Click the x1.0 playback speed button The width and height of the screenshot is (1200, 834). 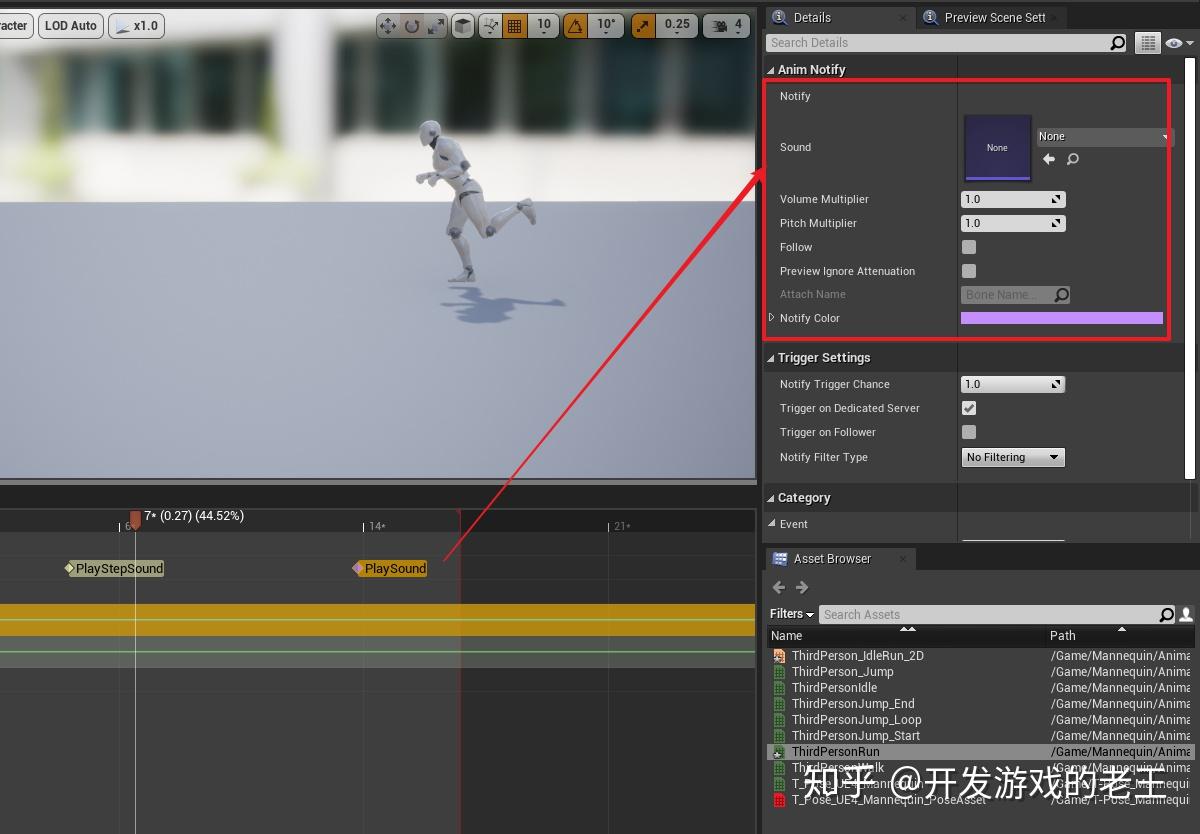136,25
